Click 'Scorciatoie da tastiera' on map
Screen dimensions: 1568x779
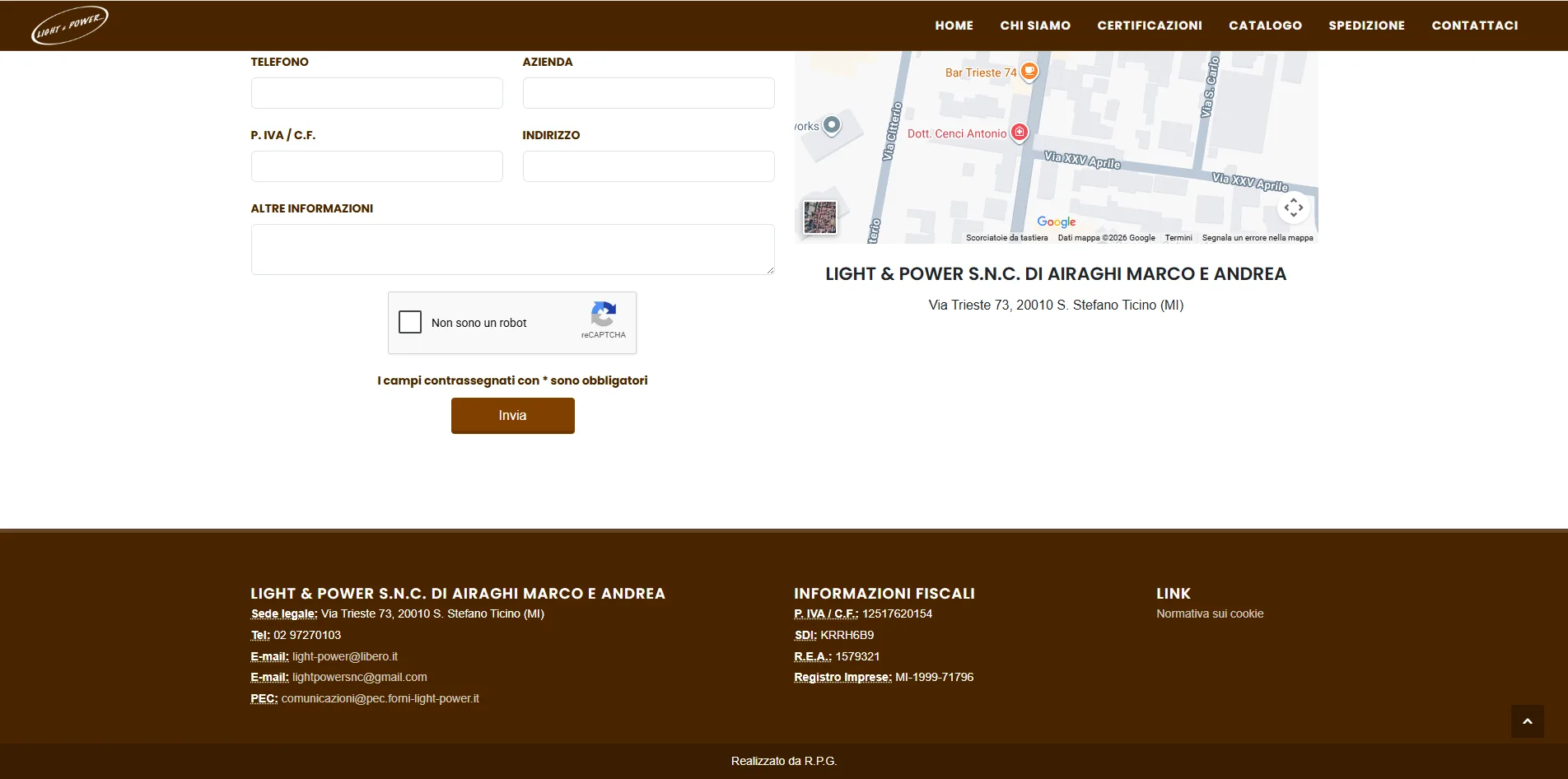point(1006,238)
